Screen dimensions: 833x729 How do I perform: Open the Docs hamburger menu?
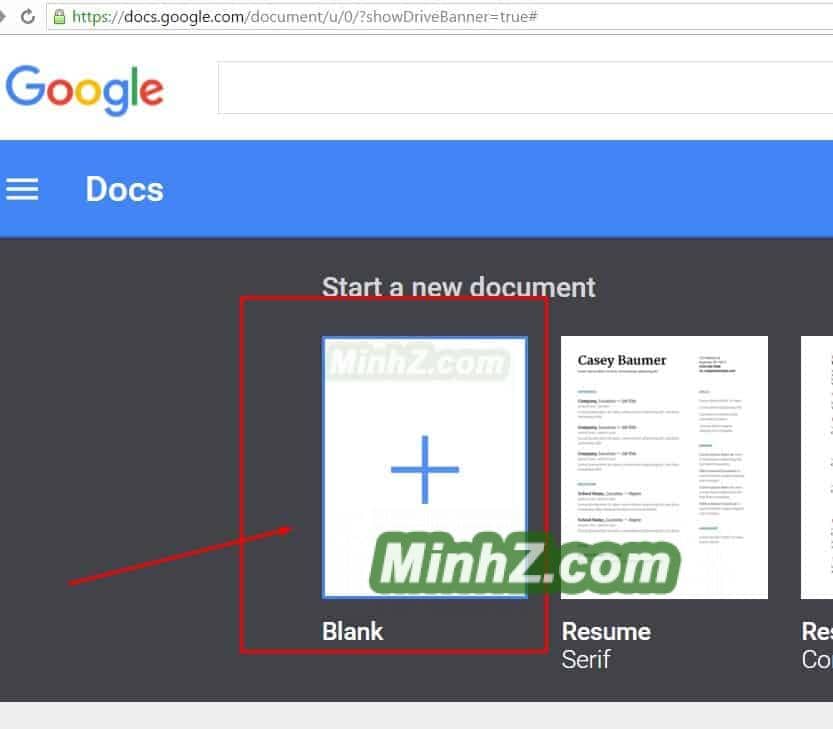[x=22, y=190]
